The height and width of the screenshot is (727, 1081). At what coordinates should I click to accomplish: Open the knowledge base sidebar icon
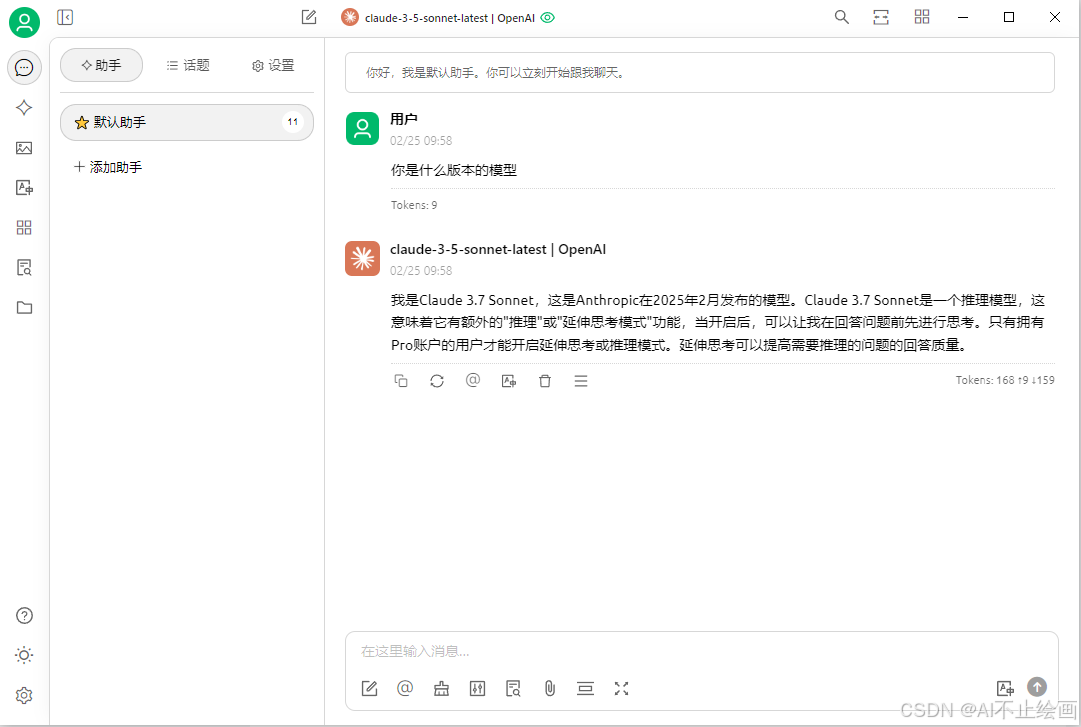24,267
